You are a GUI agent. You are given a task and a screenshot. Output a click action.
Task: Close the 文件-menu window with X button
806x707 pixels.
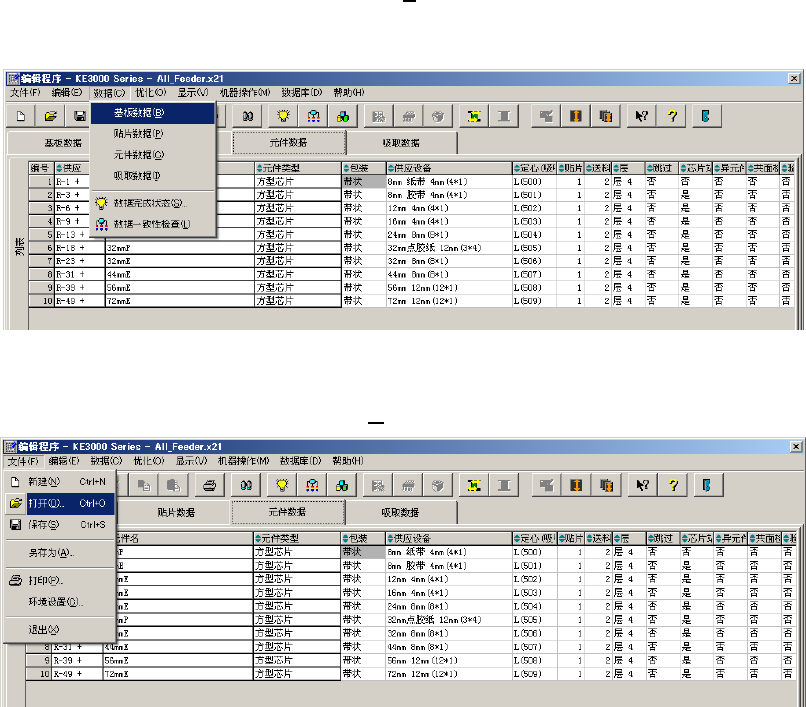tap(796, 447)
